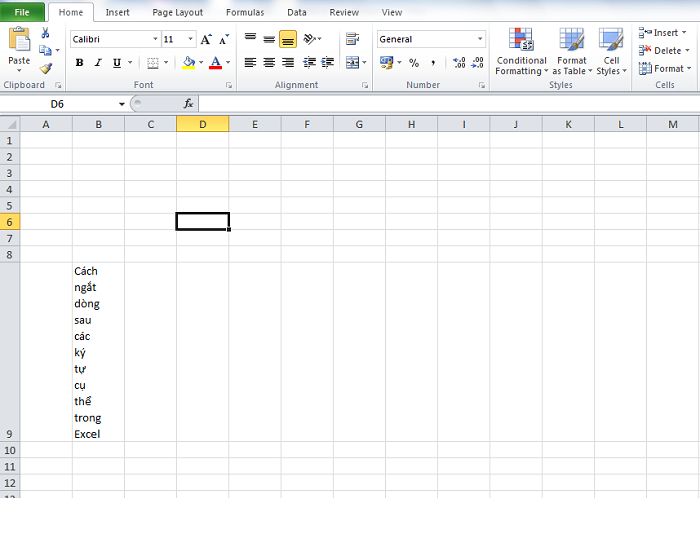Image resolution: width=700 pixels, height=534 pixels.
Task: Open Cell Styles gallery
Action: 611,51
